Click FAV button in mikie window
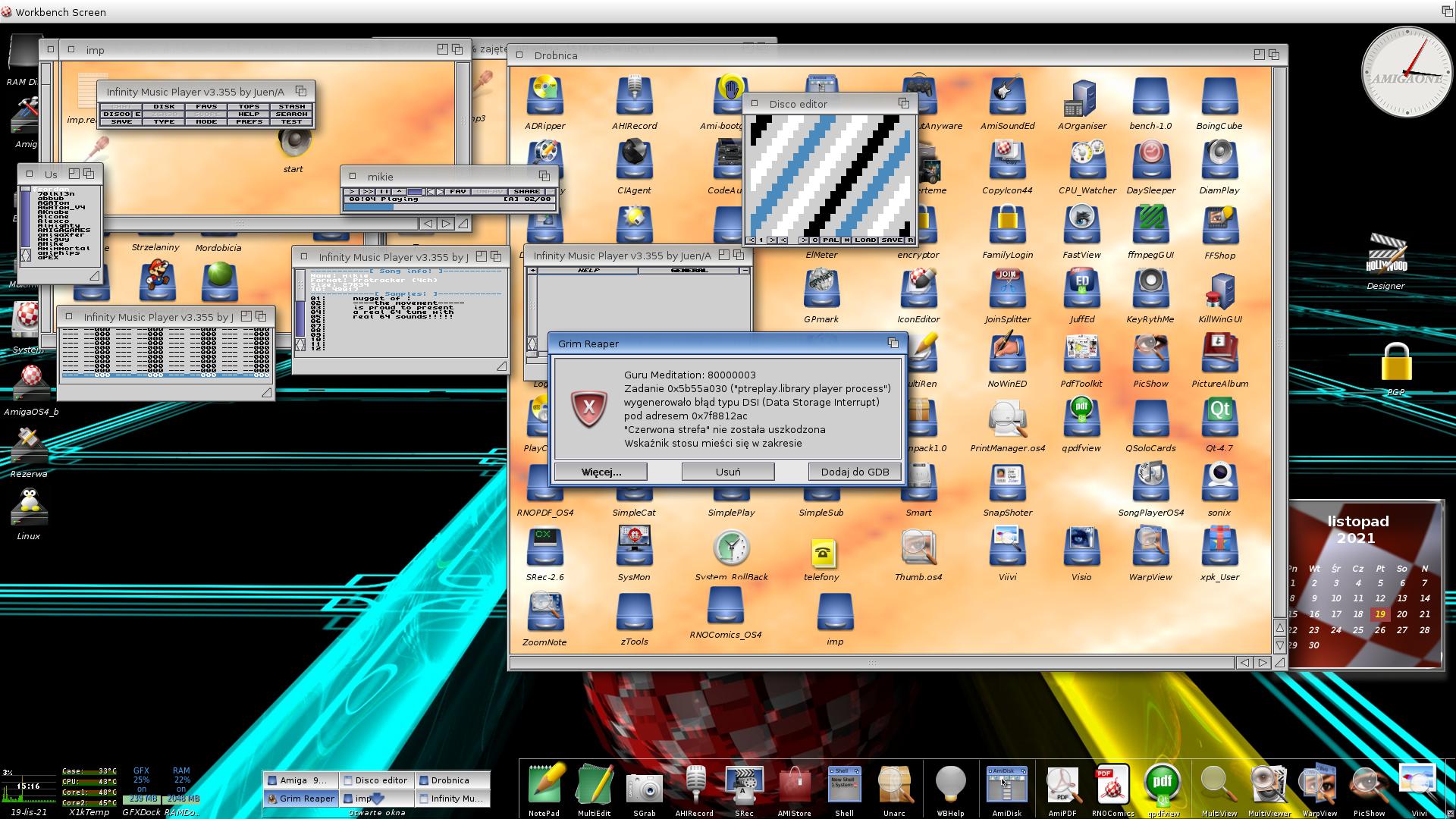 tap(457, 192)
